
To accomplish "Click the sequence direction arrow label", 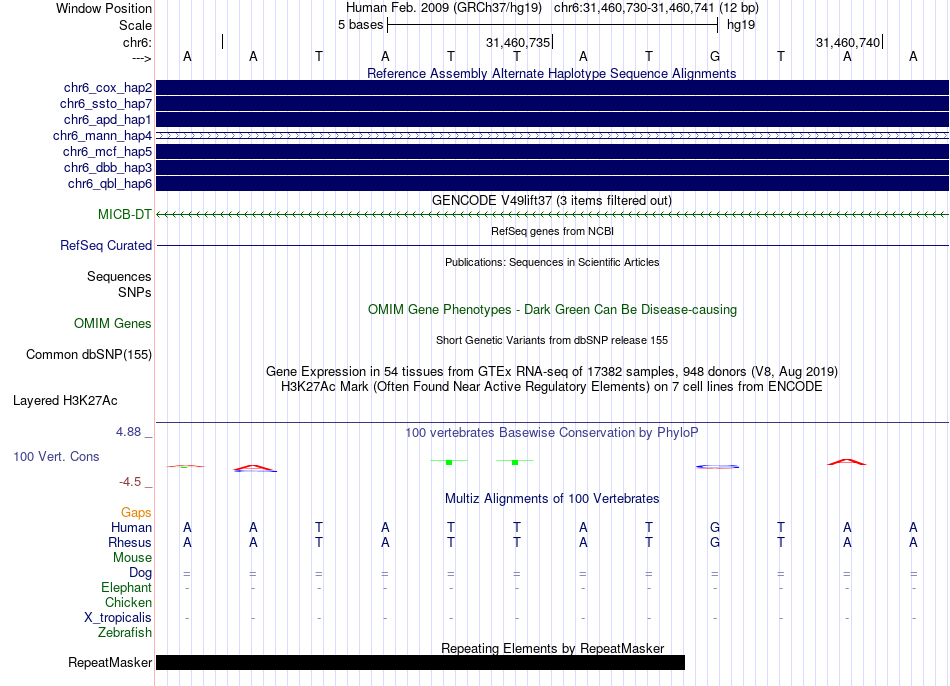I will (142, 58).
